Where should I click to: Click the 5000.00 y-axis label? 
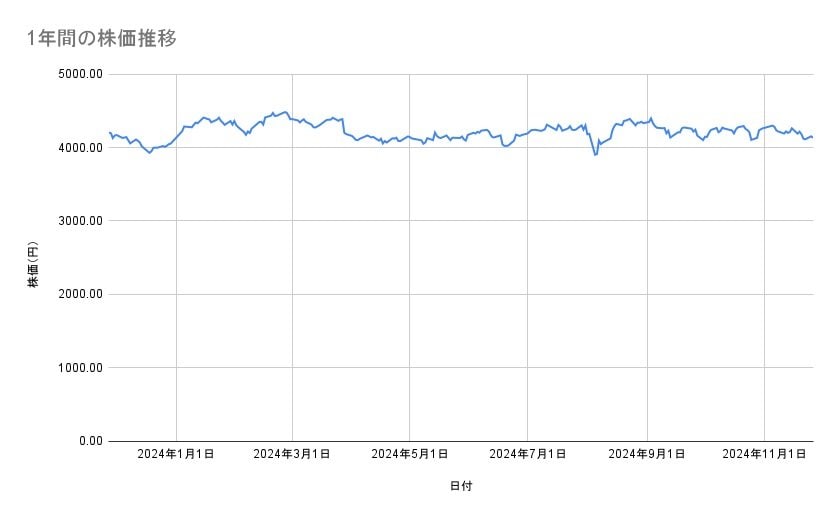coord(79,74)
